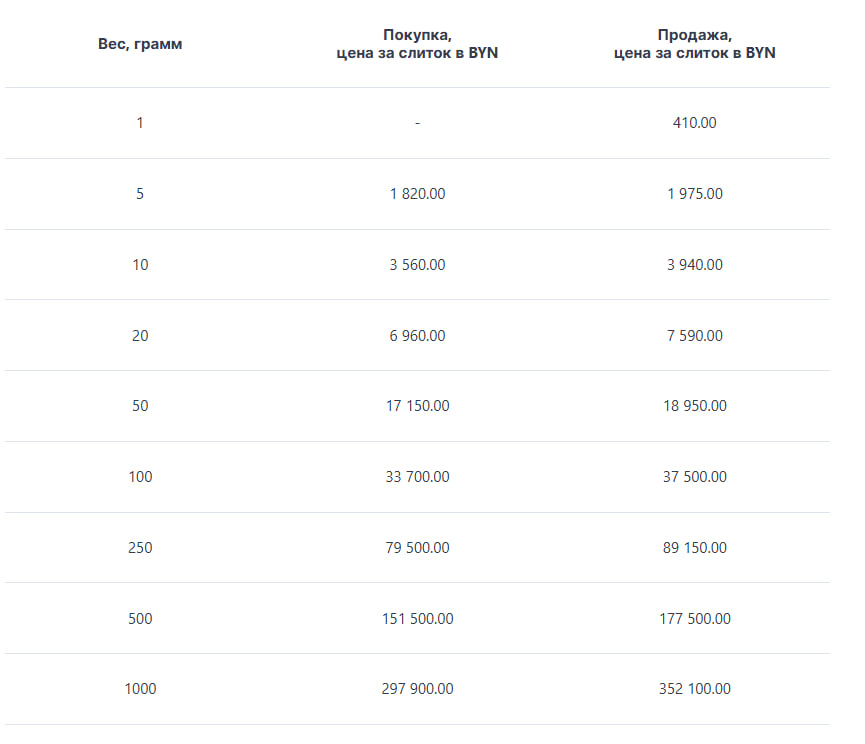Viewport: 865px width, 744px height.
Task: Select the 151 500.00 purchase price
Action: pyautogui.click(x=417, y=619)
